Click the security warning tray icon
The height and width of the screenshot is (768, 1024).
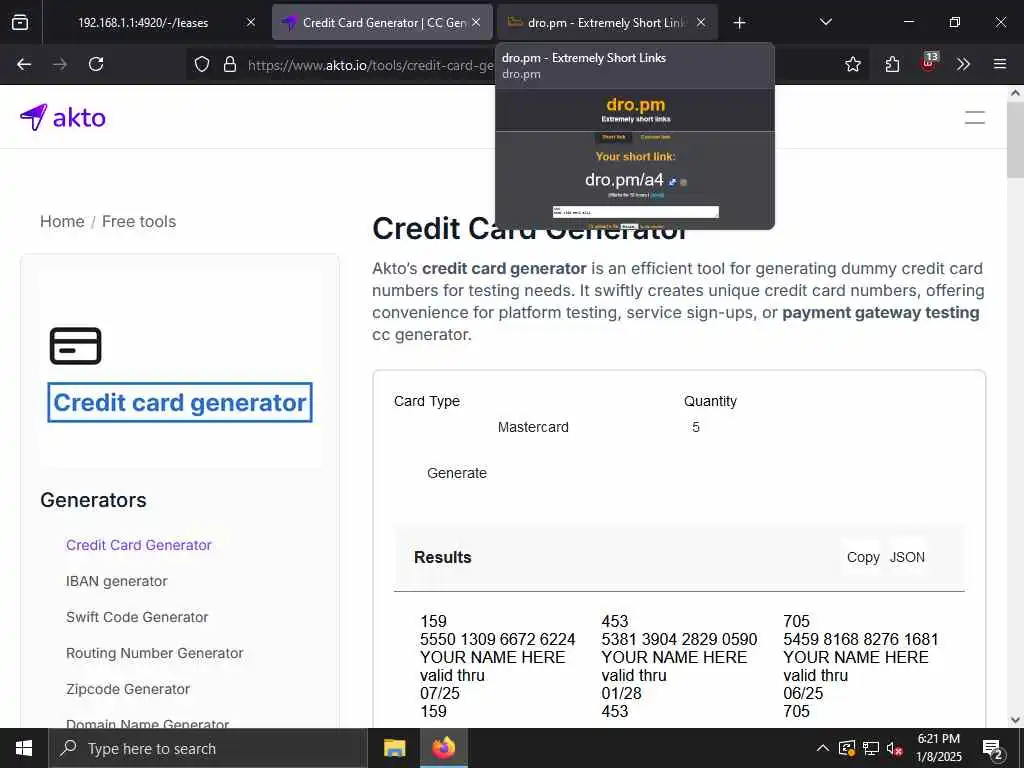847,748
